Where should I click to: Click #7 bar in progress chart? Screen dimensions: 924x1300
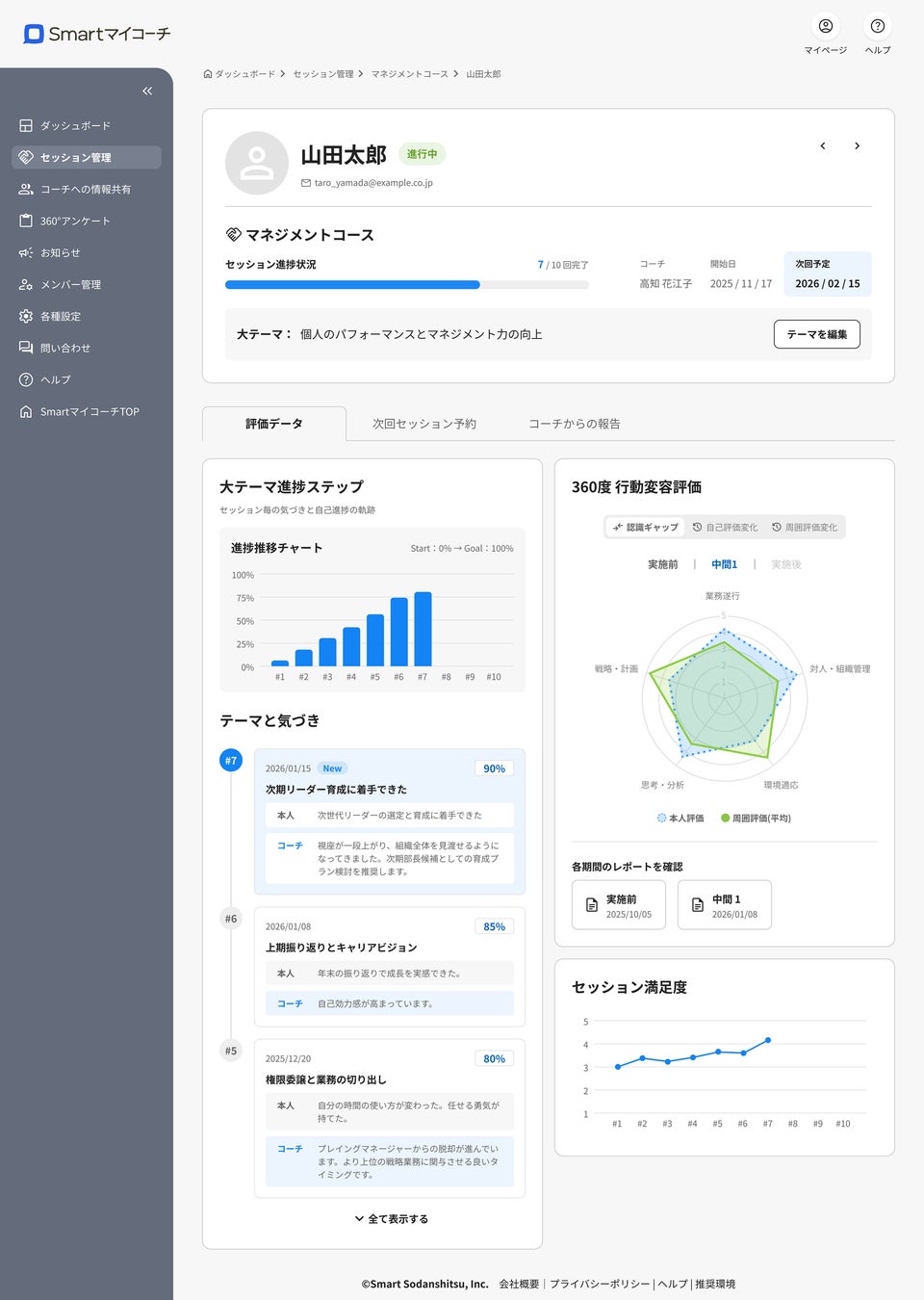point(423,629)
